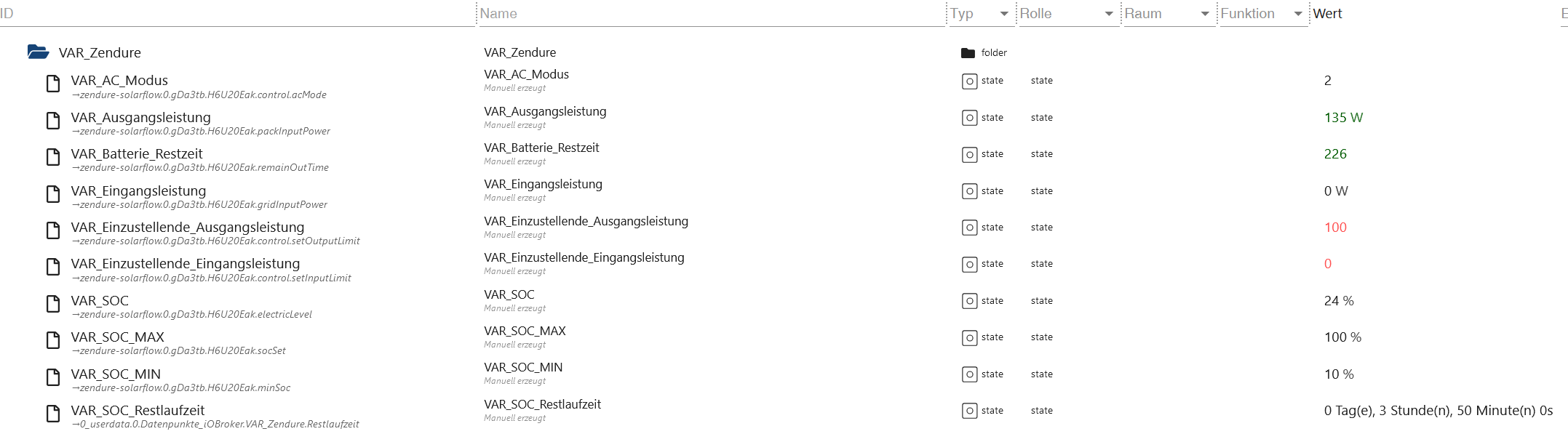Click the file icon beside VAR_AC_Modus
1568x434 pixels.
[53, 84]
